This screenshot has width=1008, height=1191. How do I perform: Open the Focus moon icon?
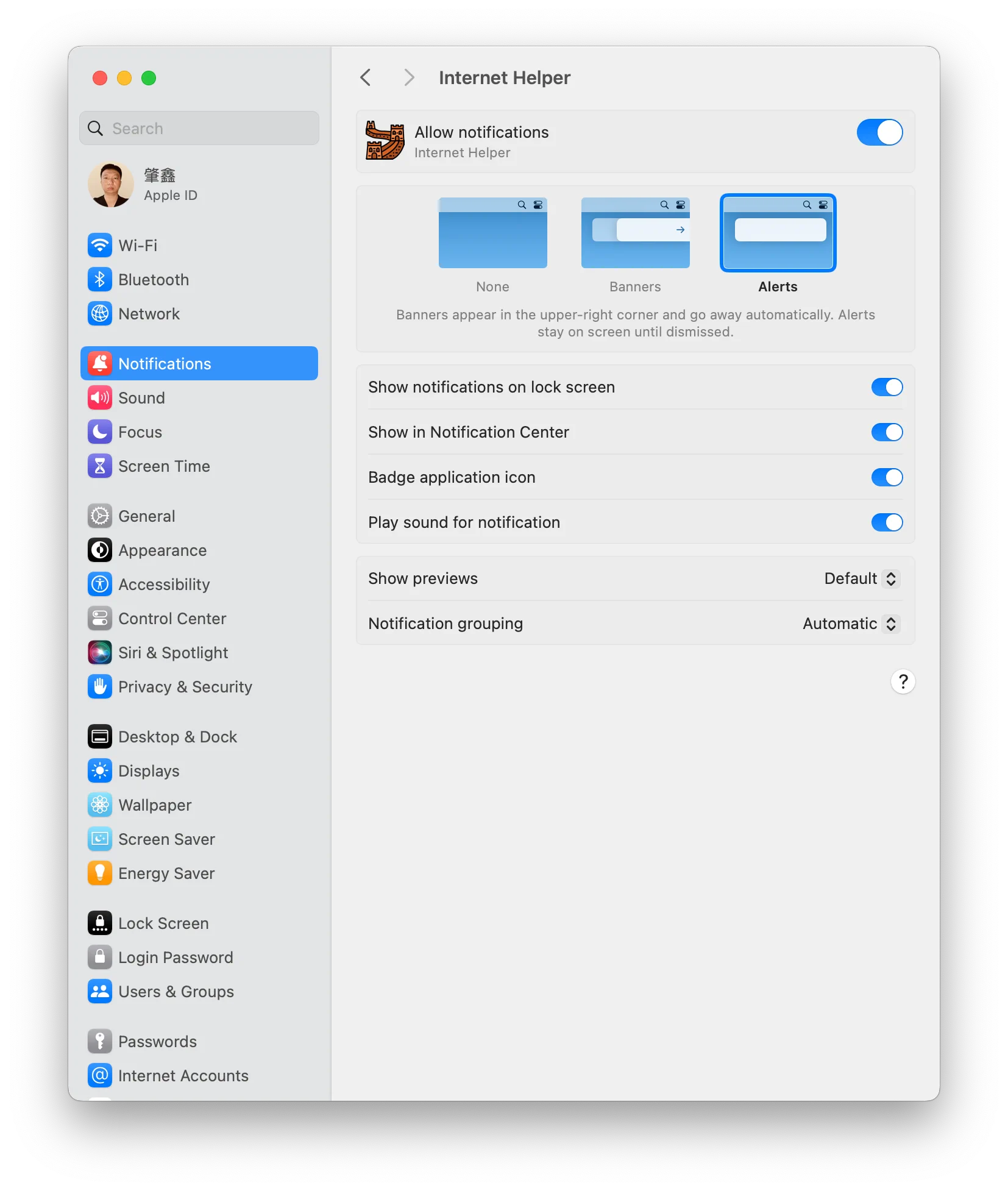(100, 432)
